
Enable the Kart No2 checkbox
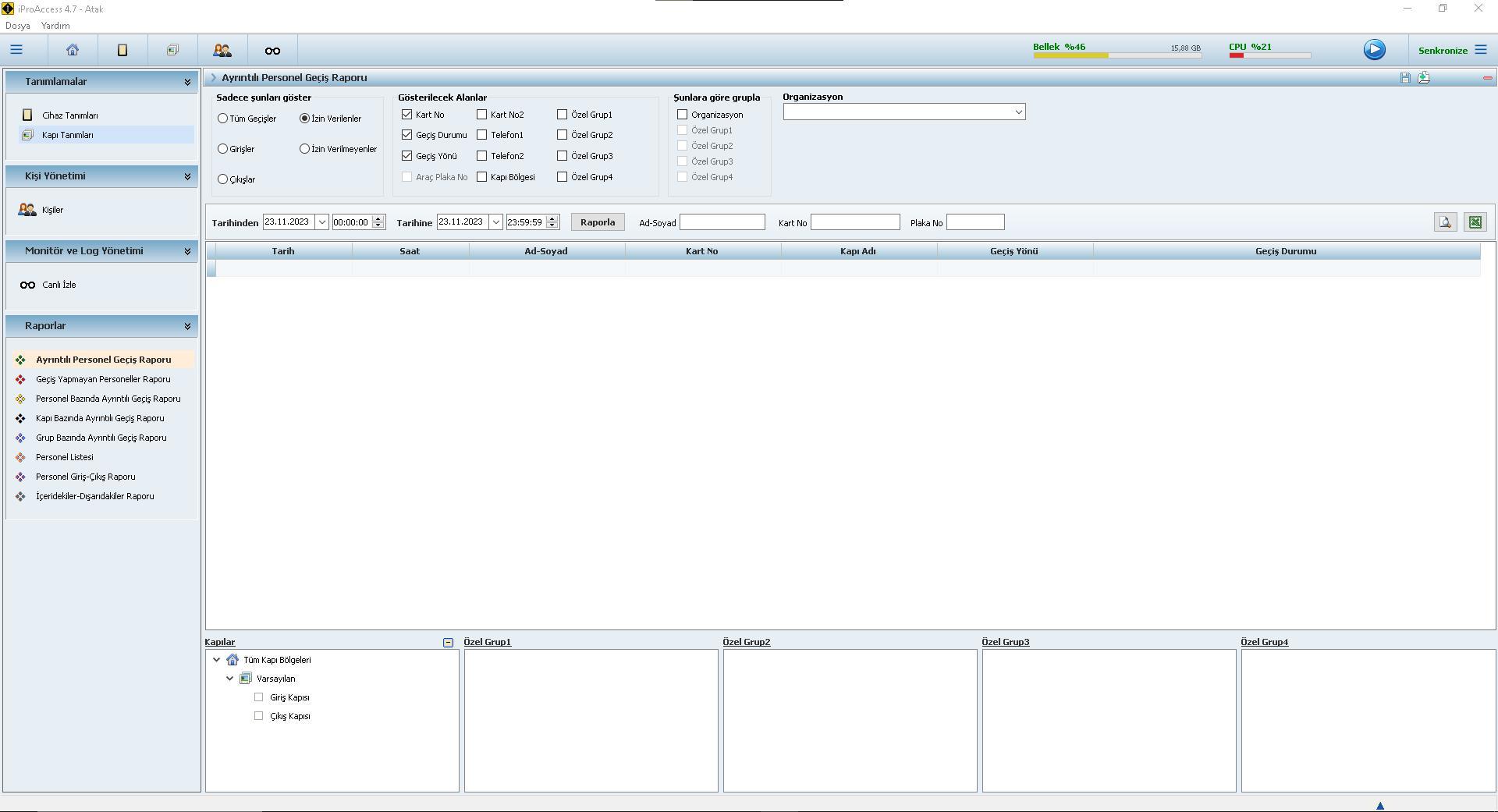(x=482, y=115)
